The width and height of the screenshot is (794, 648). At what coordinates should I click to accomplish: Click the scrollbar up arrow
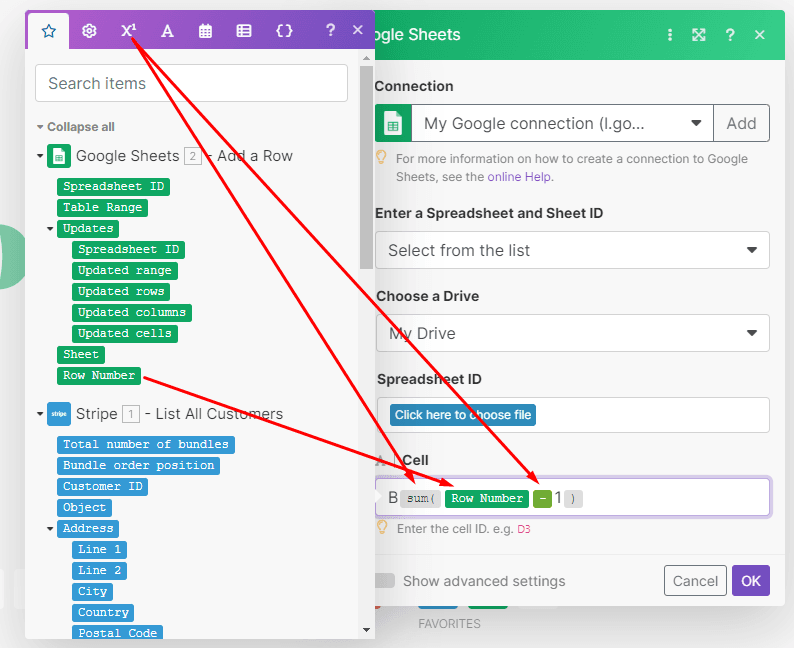point(367,58)
